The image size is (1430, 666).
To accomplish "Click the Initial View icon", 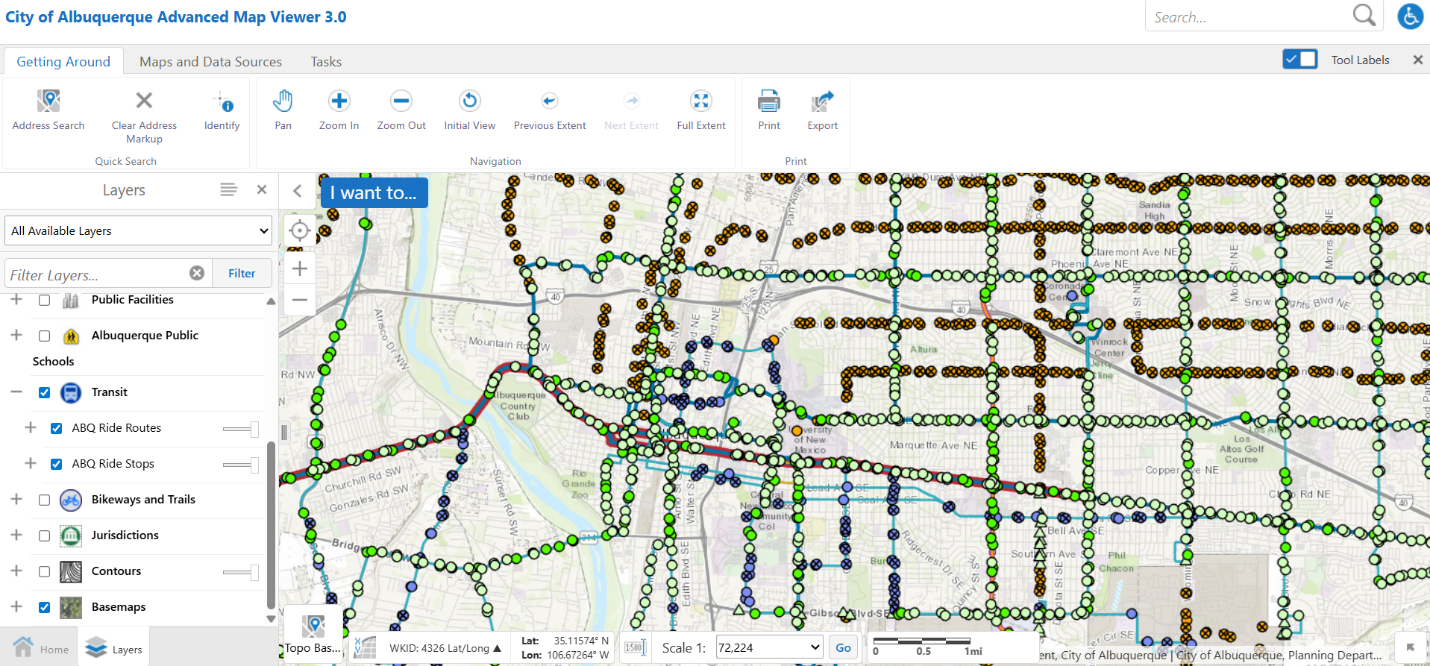I will click(x=469, y=102).
